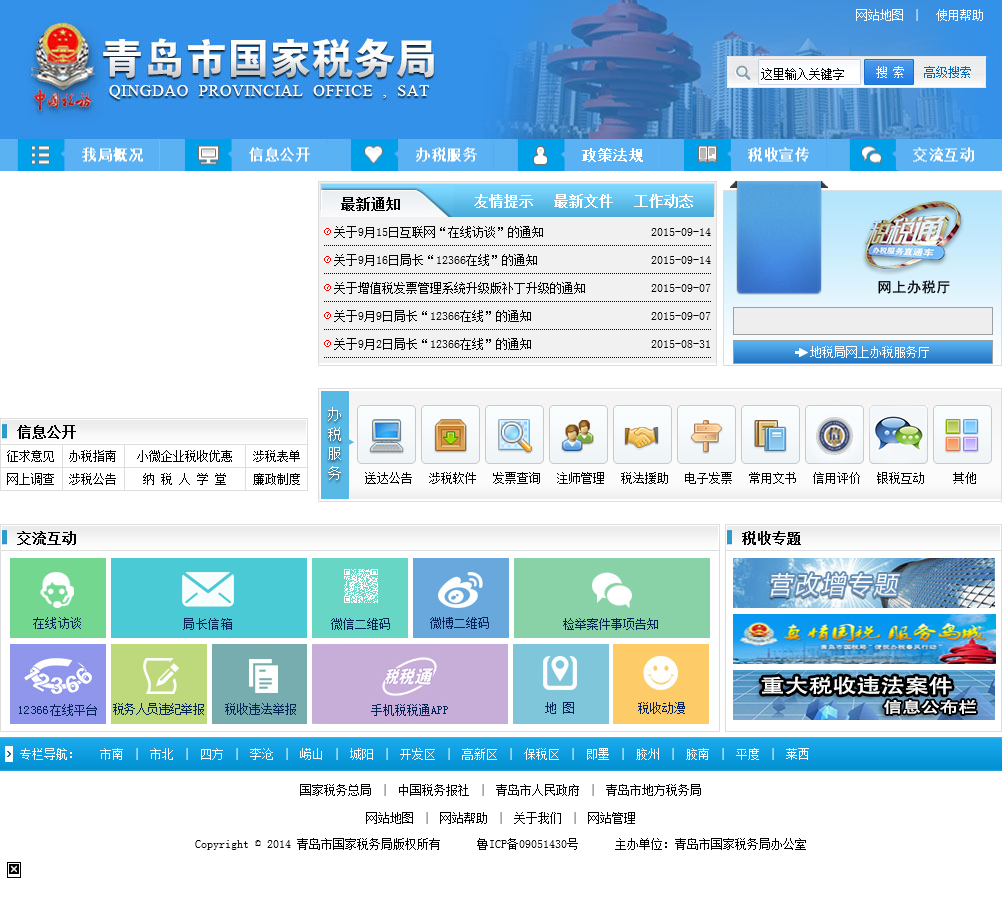
Task: Click the 小微企业税收优惠 link
Action: click(x=185, y=456)
